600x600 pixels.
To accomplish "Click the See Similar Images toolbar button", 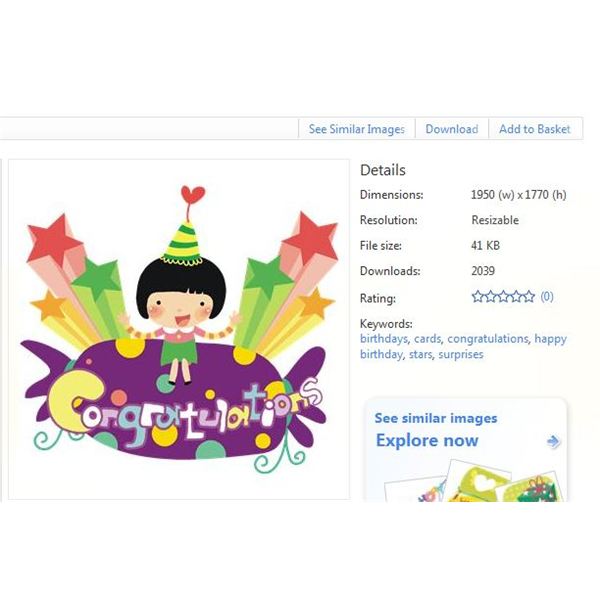I will point(357,129).
